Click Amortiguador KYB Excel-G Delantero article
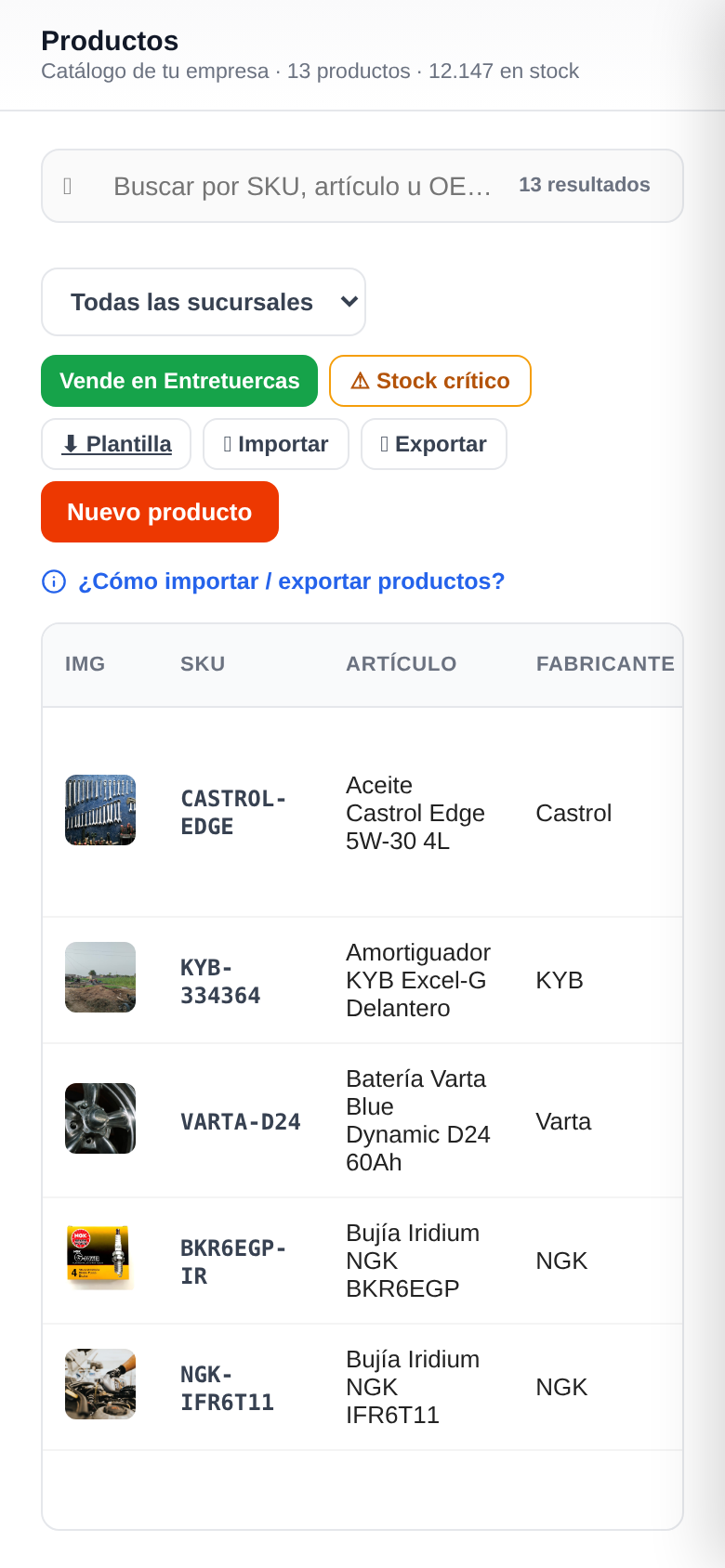Image resolution: width=725 pixels, height=1568 pixels. tap(418, 980)
